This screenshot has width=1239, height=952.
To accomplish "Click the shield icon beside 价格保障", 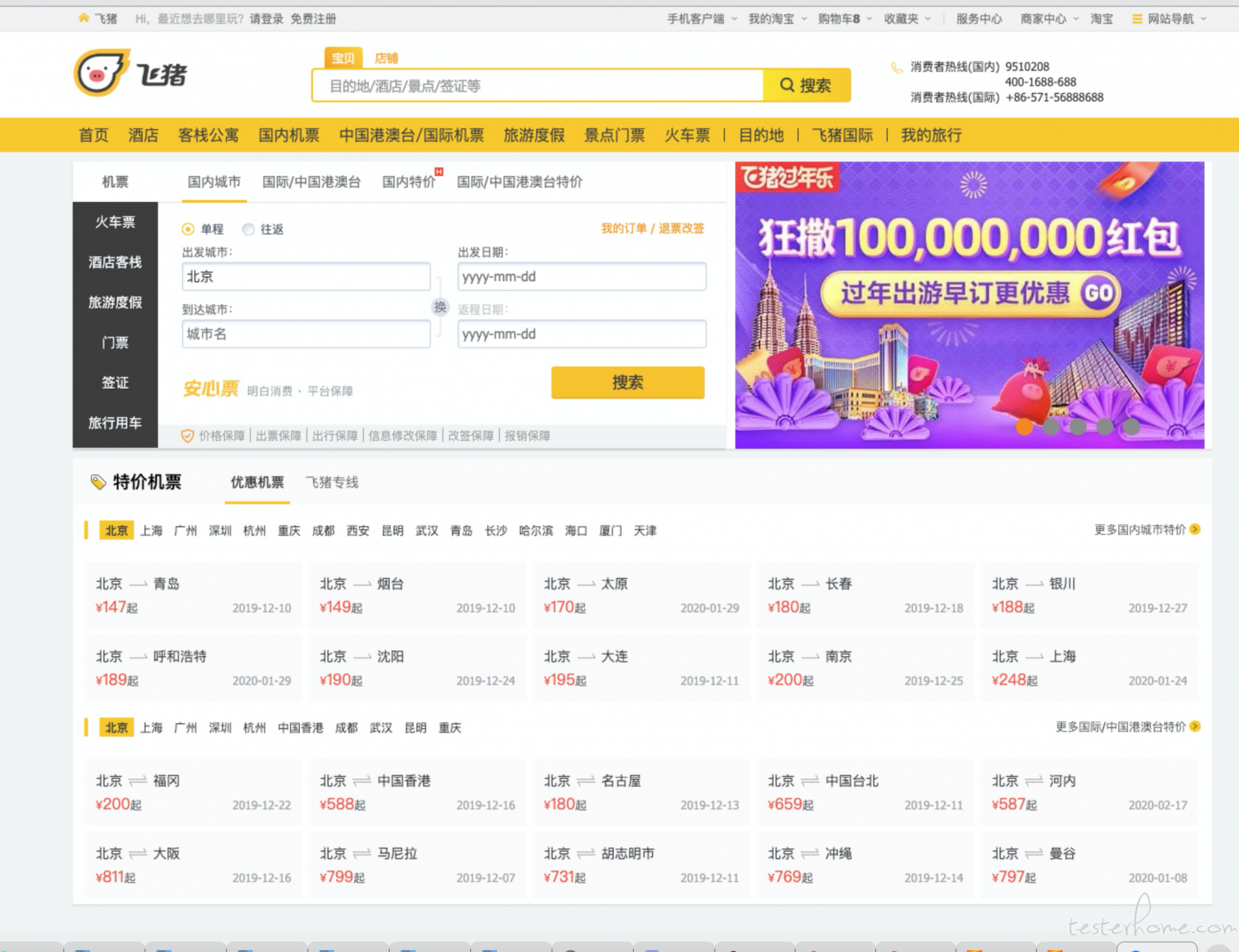I will 187,436.
